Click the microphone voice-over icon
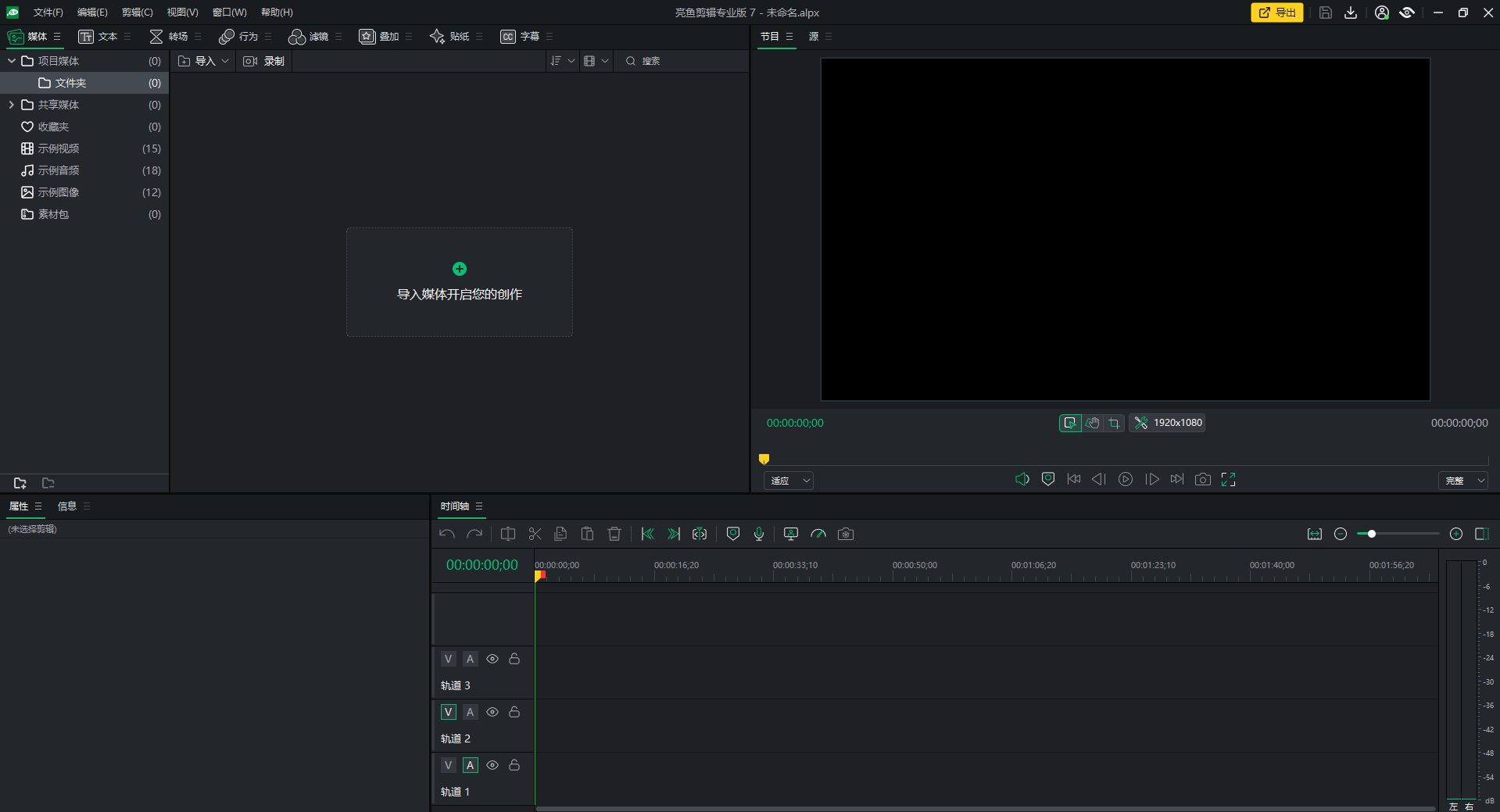The width and height of the screenshot is (1500, 812). (758, 534)
